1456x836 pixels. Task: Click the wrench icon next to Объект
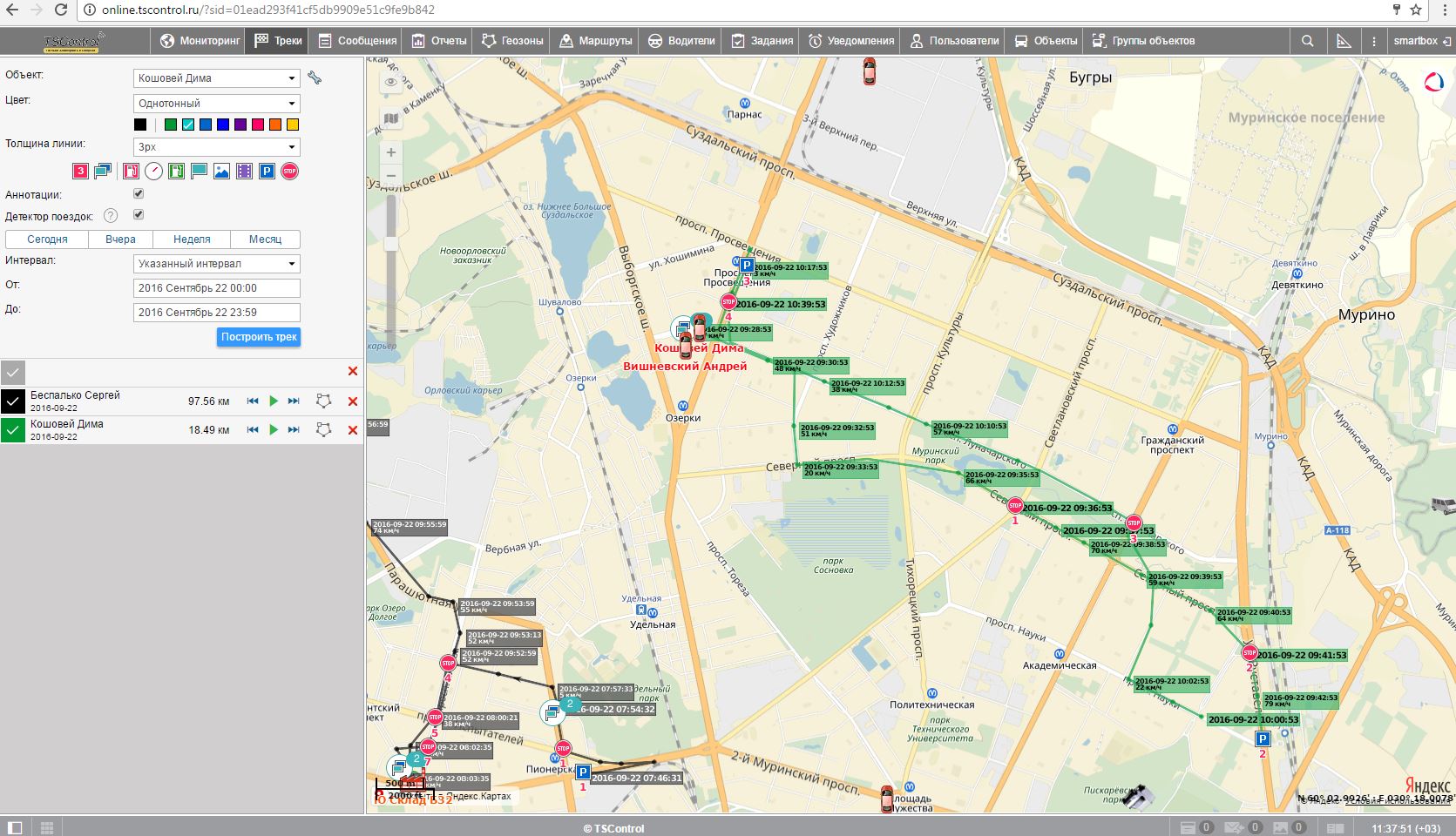pos(315,78)
